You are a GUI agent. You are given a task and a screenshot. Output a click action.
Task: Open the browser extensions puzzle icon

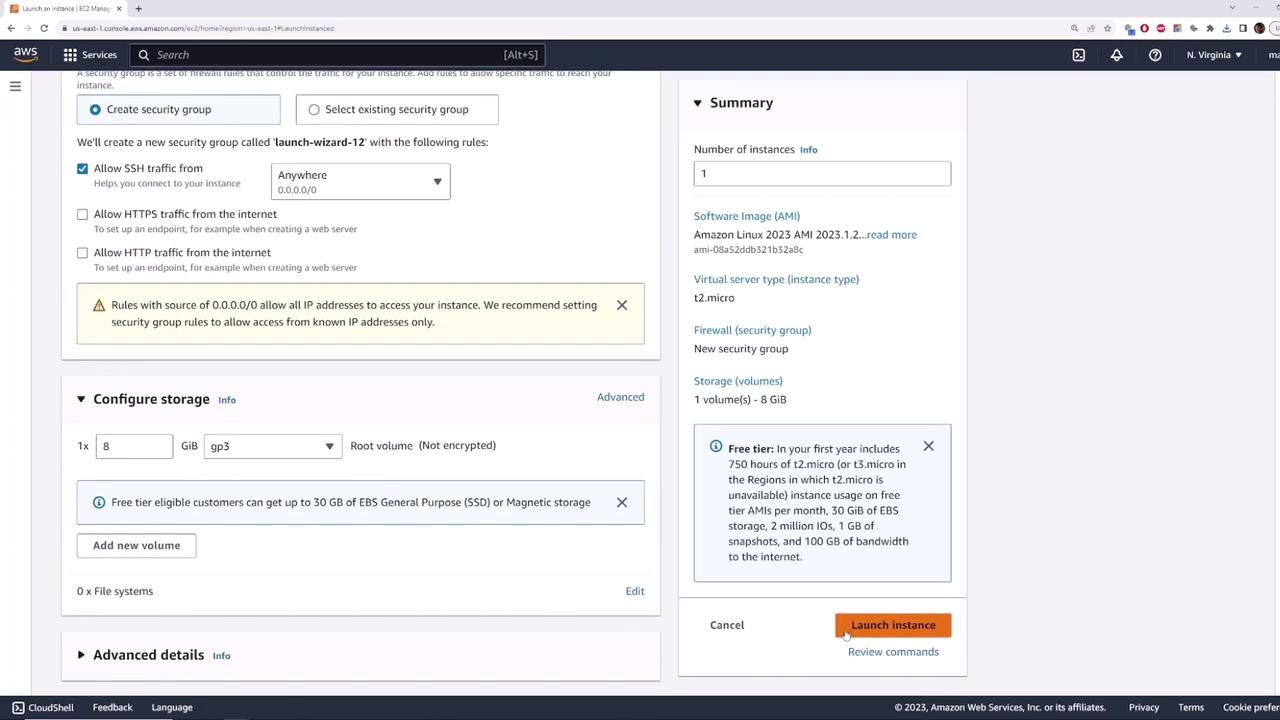1210,28
